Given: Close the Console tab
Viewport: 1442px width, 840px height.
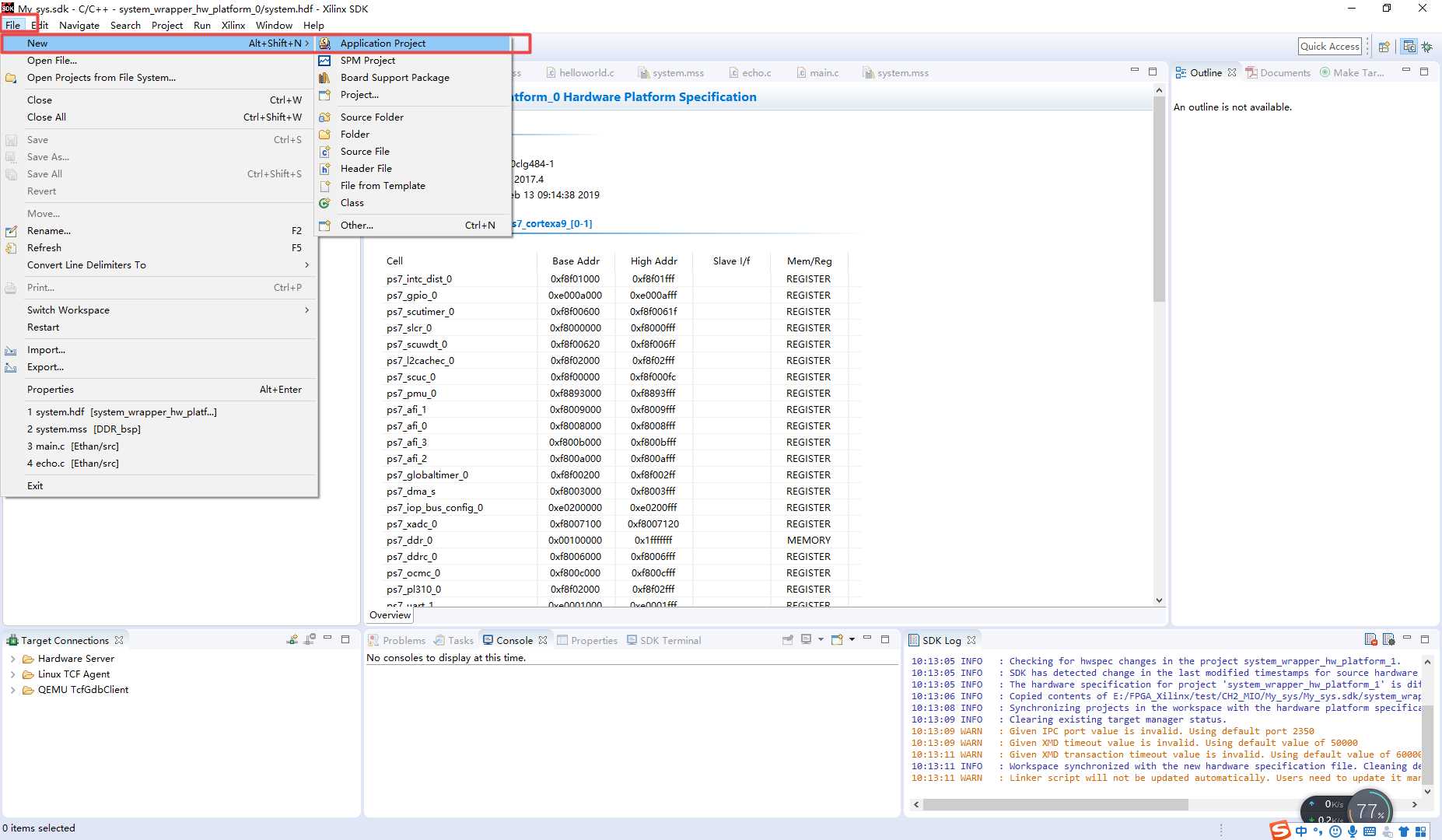Looking at the screenshot, I should tap(543, 640).
